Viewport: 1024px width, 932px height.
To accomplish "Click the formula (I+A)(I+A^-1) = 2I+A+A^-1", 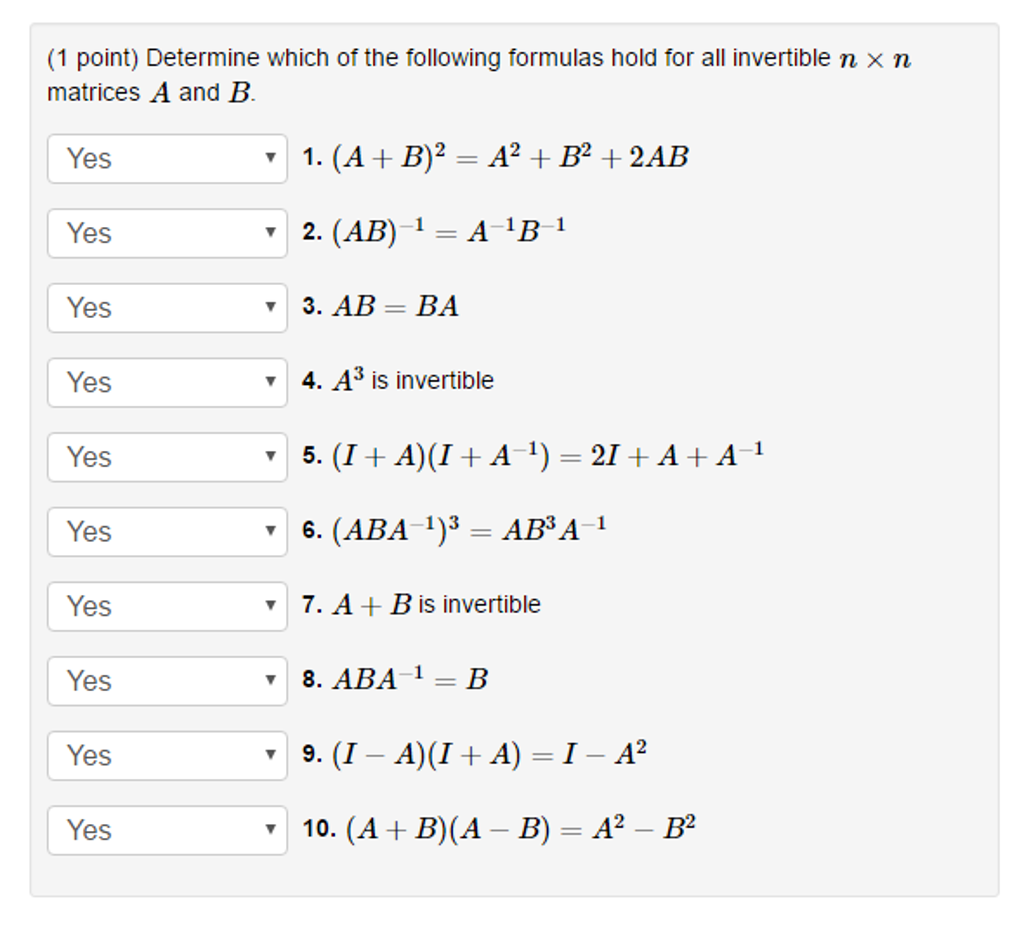I will 548,456.
